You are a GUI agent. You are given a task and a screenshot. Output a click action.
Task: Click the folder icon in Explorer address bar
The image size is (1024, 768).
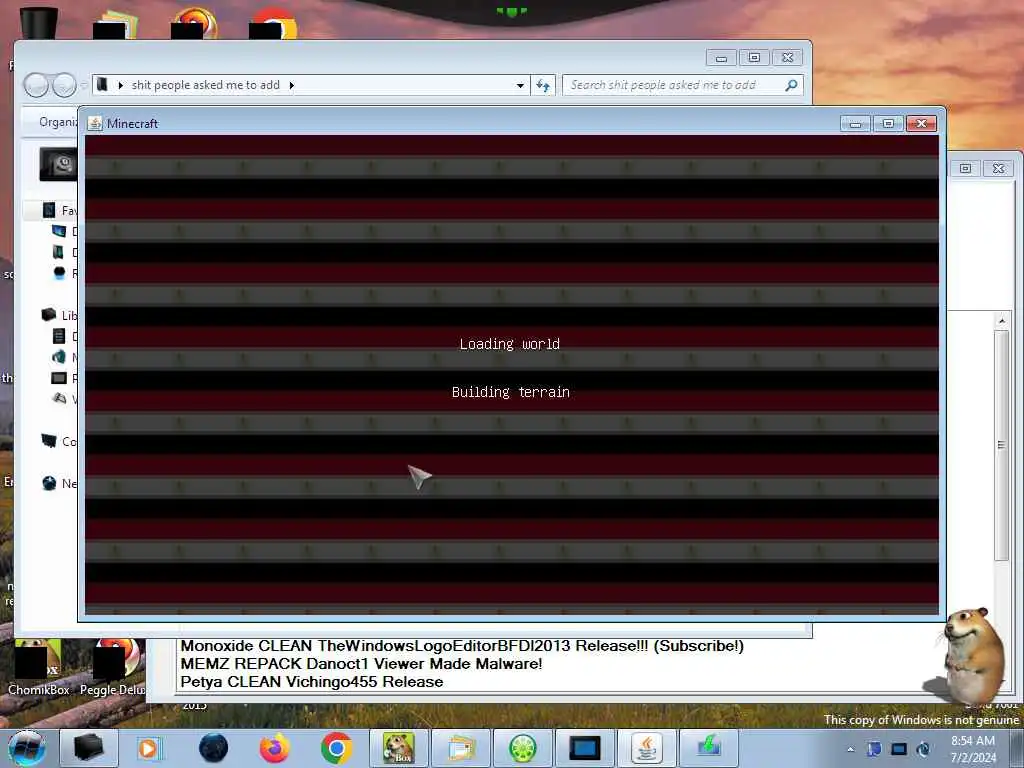click(x=103, y=85)
